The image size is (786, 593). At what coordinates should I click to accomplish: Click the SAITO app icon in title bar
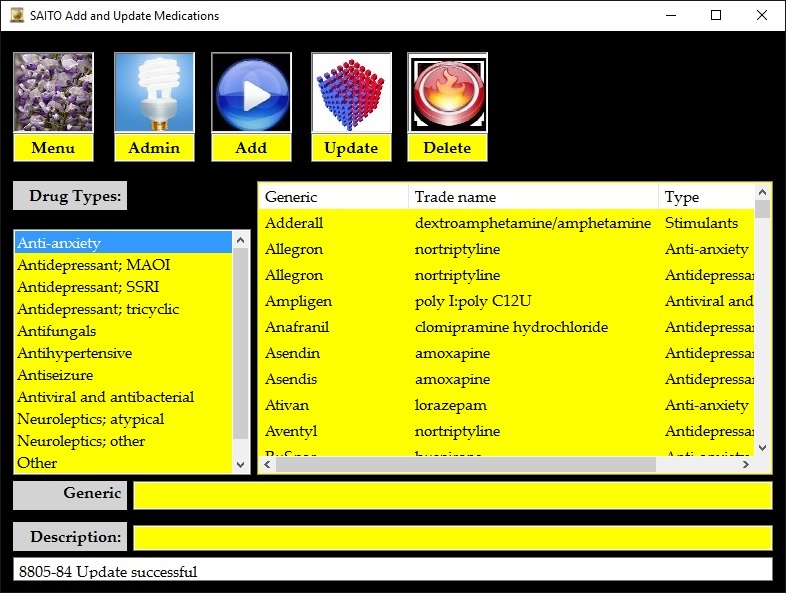[x=15, y=15]
